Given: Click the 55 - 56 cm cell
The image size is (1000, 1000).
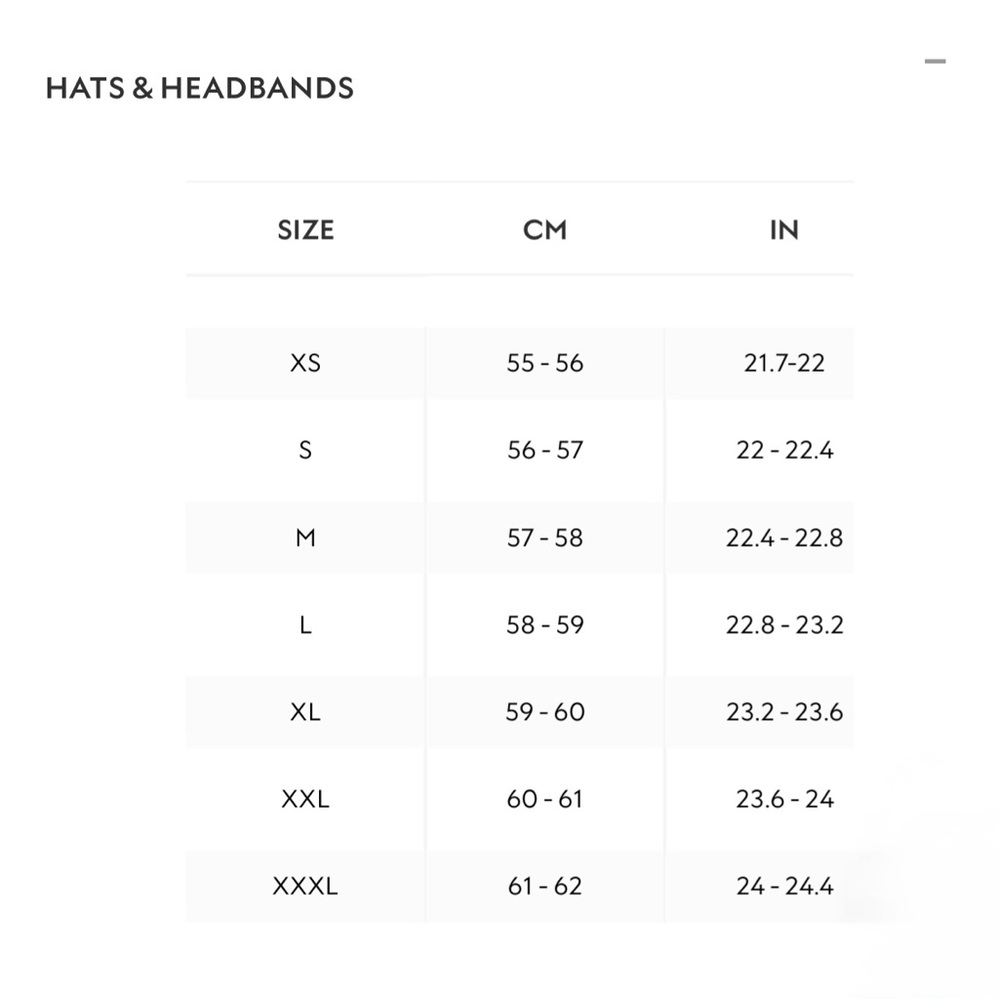Looking at the screenshot, I should 545,363.
